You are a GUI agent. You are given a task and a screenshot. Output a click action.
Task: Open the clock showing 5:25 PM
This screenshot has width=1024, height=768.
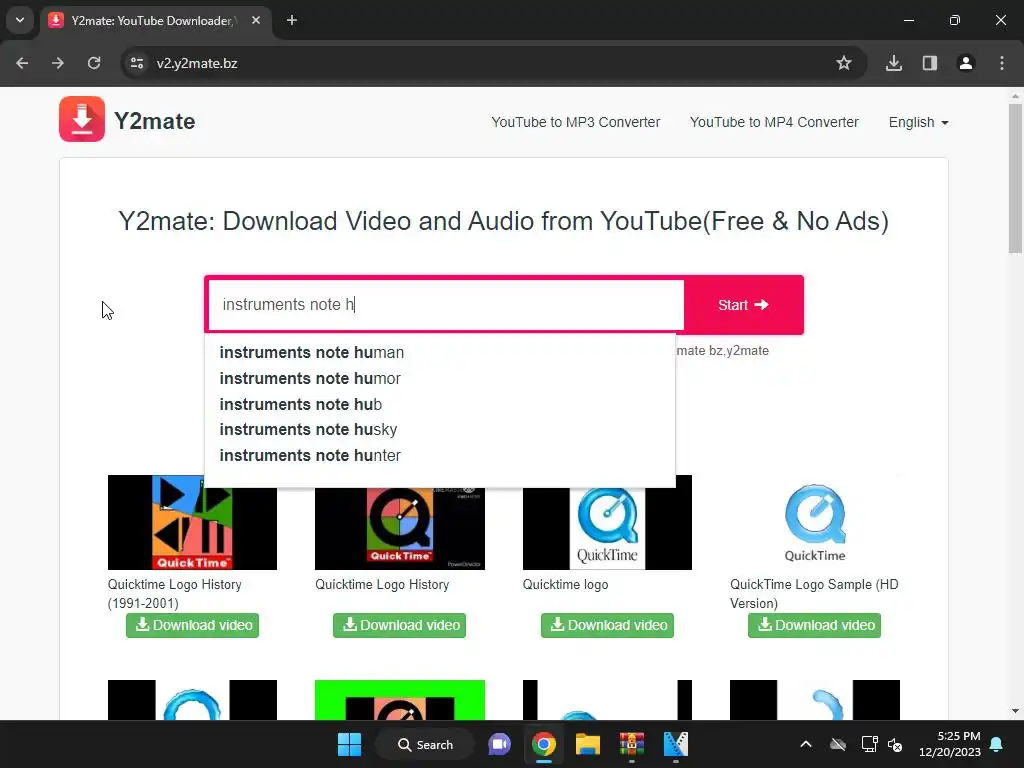coord(950,744)
